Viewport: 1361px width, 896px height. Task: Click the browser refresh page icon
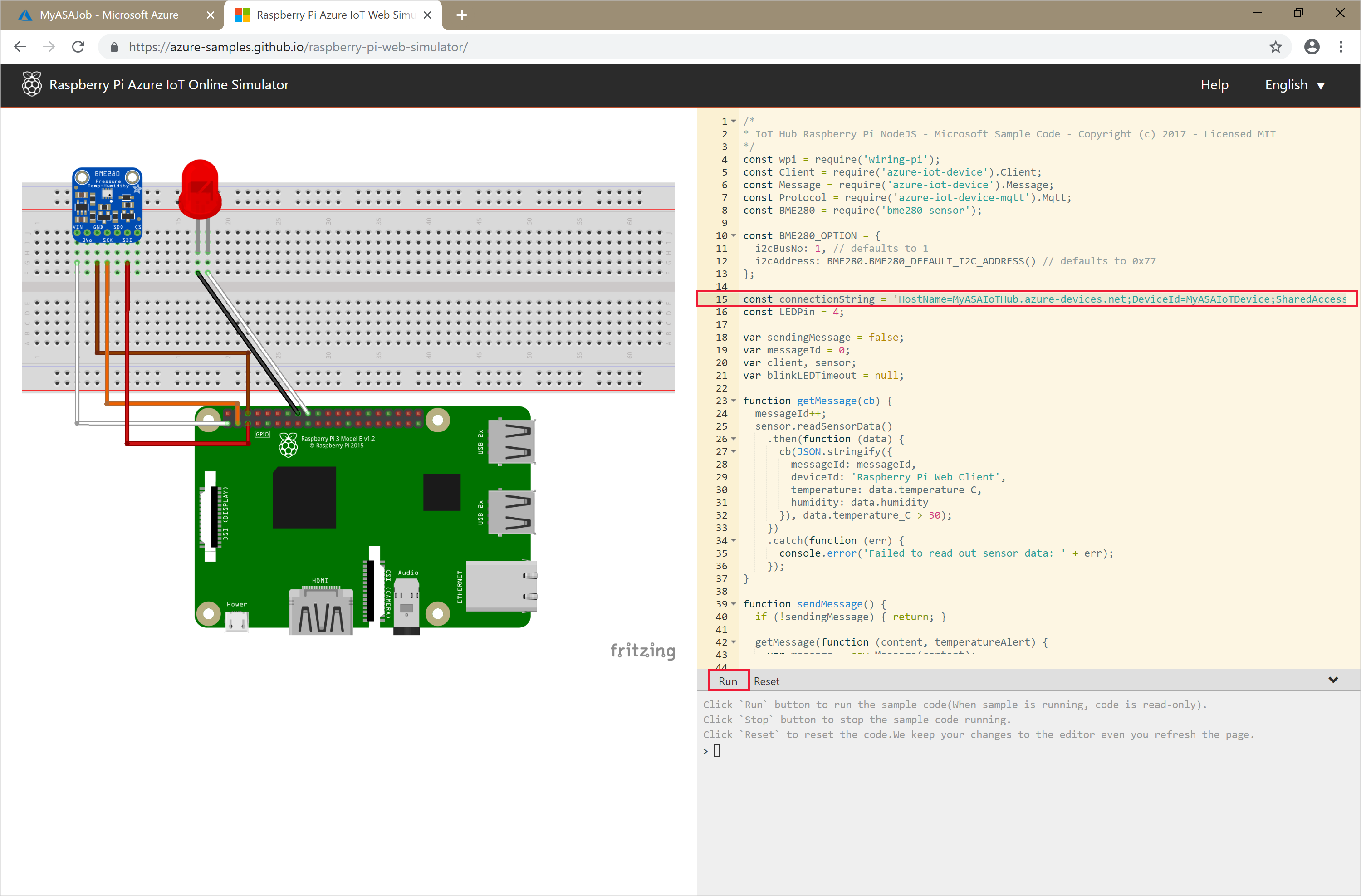click(80, 47)
